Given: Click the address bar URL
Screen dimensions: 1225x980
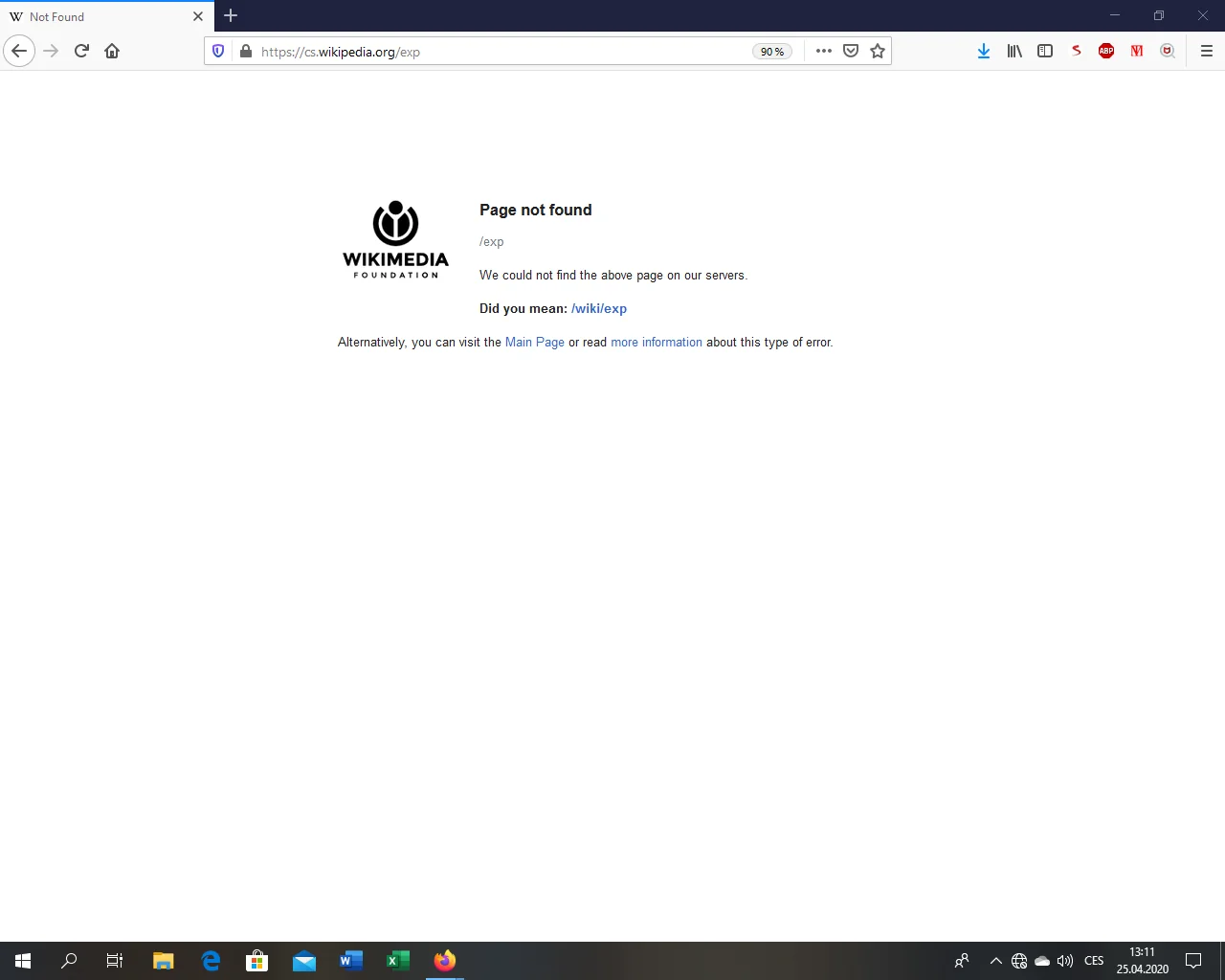Looking at the screenshot, I should click(x=341, y=52).
